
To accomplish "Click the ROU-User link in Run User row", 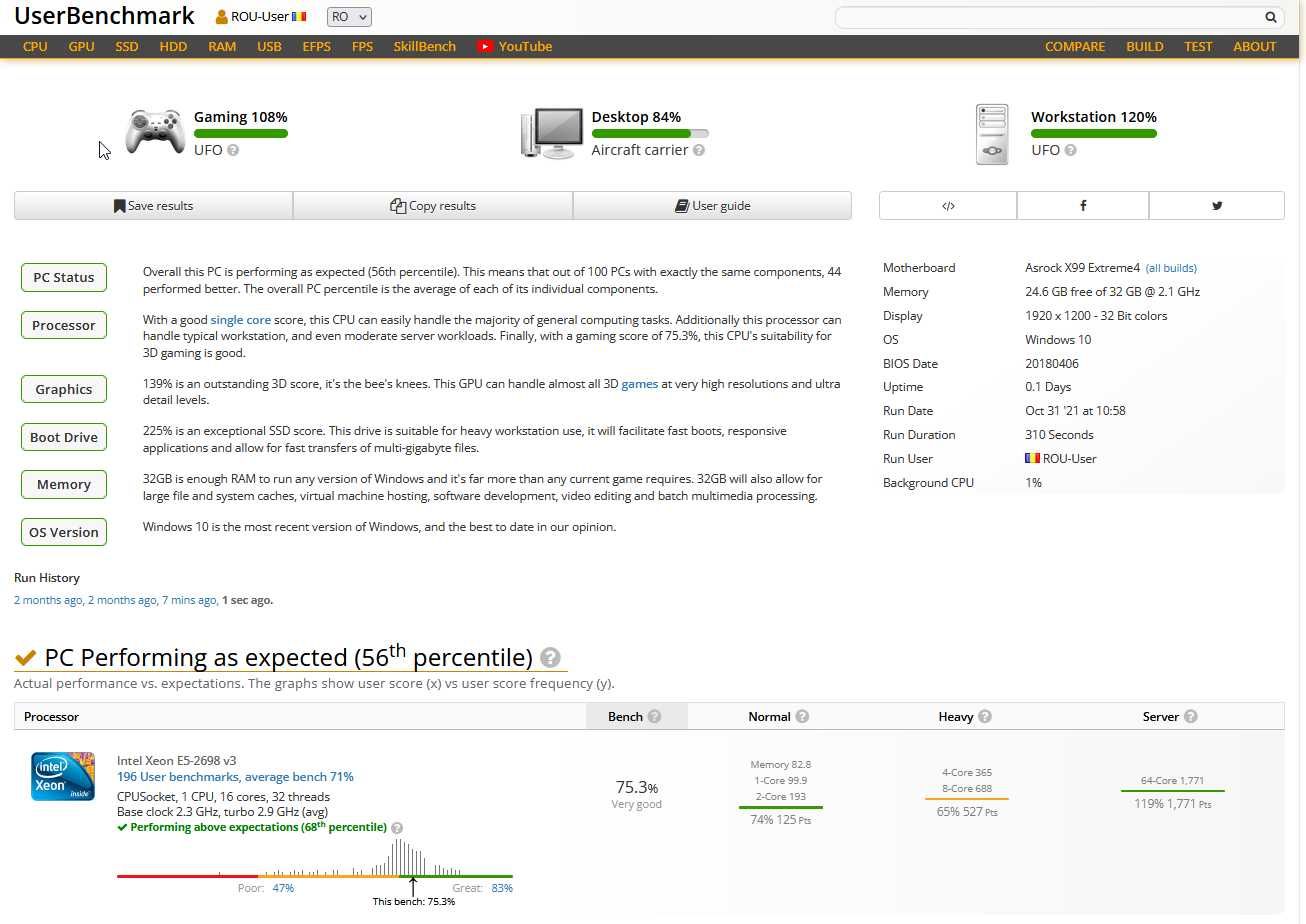I will coord(1070,458).
